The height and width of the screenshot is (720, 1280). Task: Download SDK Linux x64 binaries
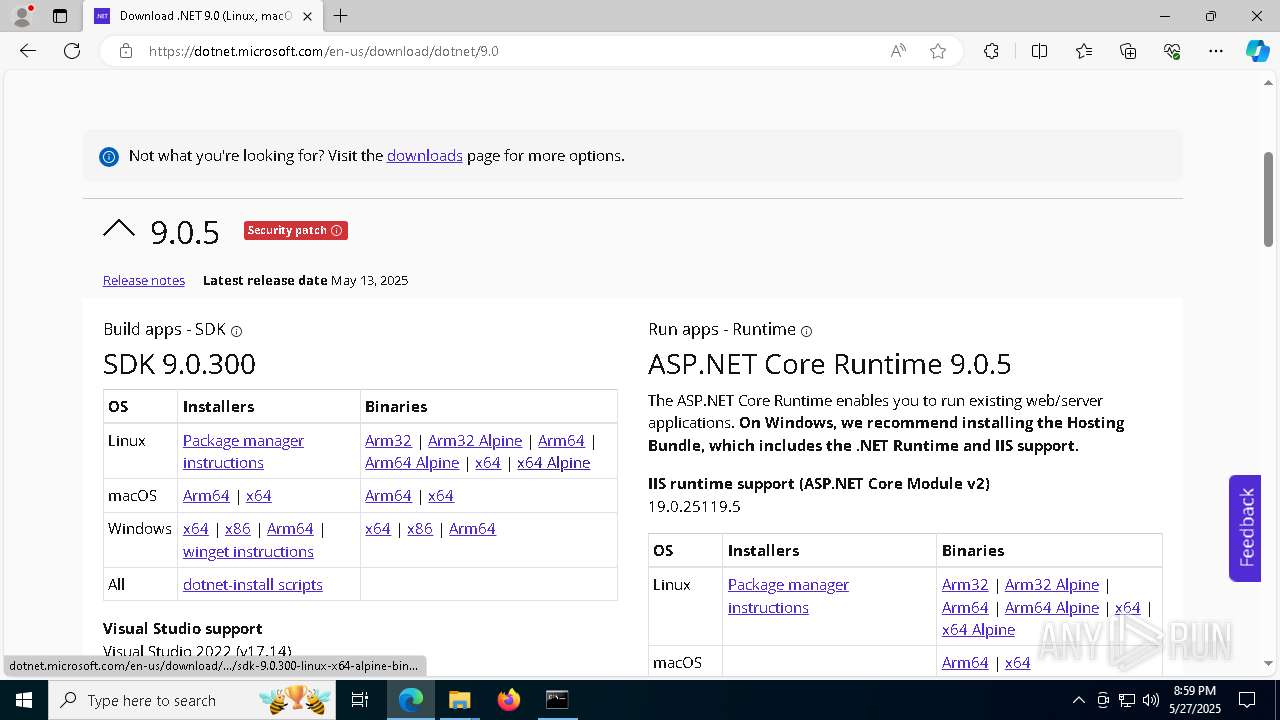tap(488, 462)
